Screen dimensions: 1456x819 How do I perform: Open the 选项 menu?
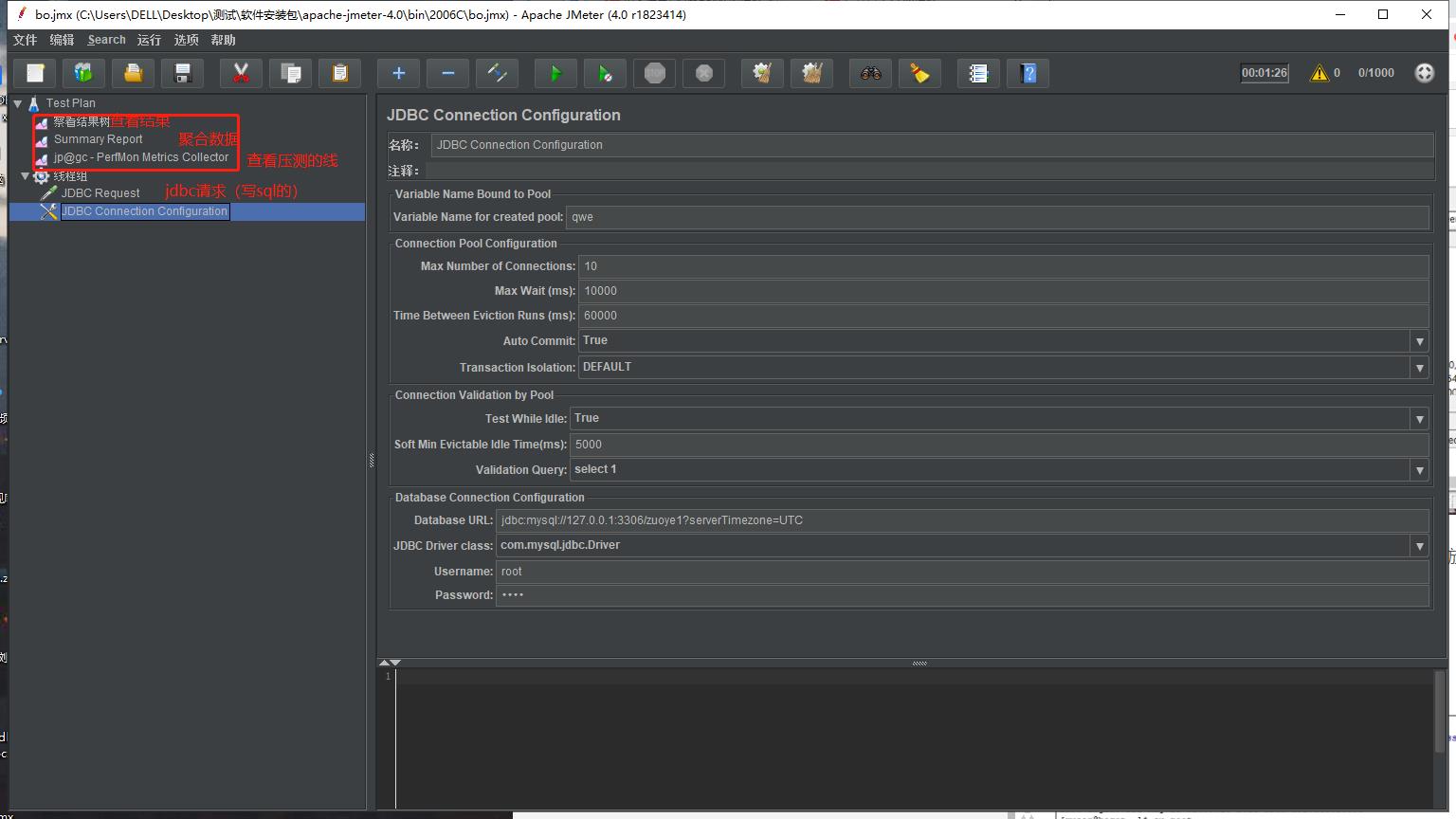click(186, 40)
